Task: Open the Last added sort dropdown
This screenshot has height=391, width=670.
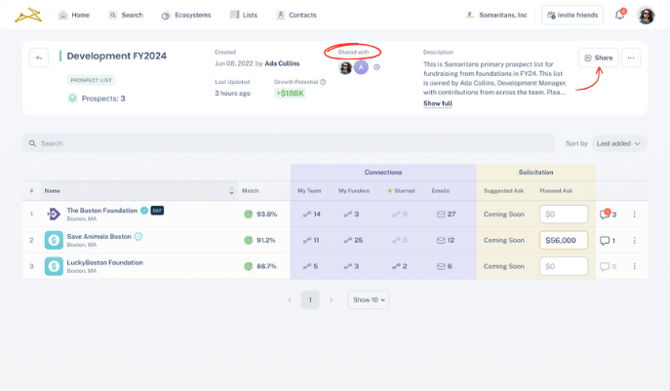Action: coord(619,143)
